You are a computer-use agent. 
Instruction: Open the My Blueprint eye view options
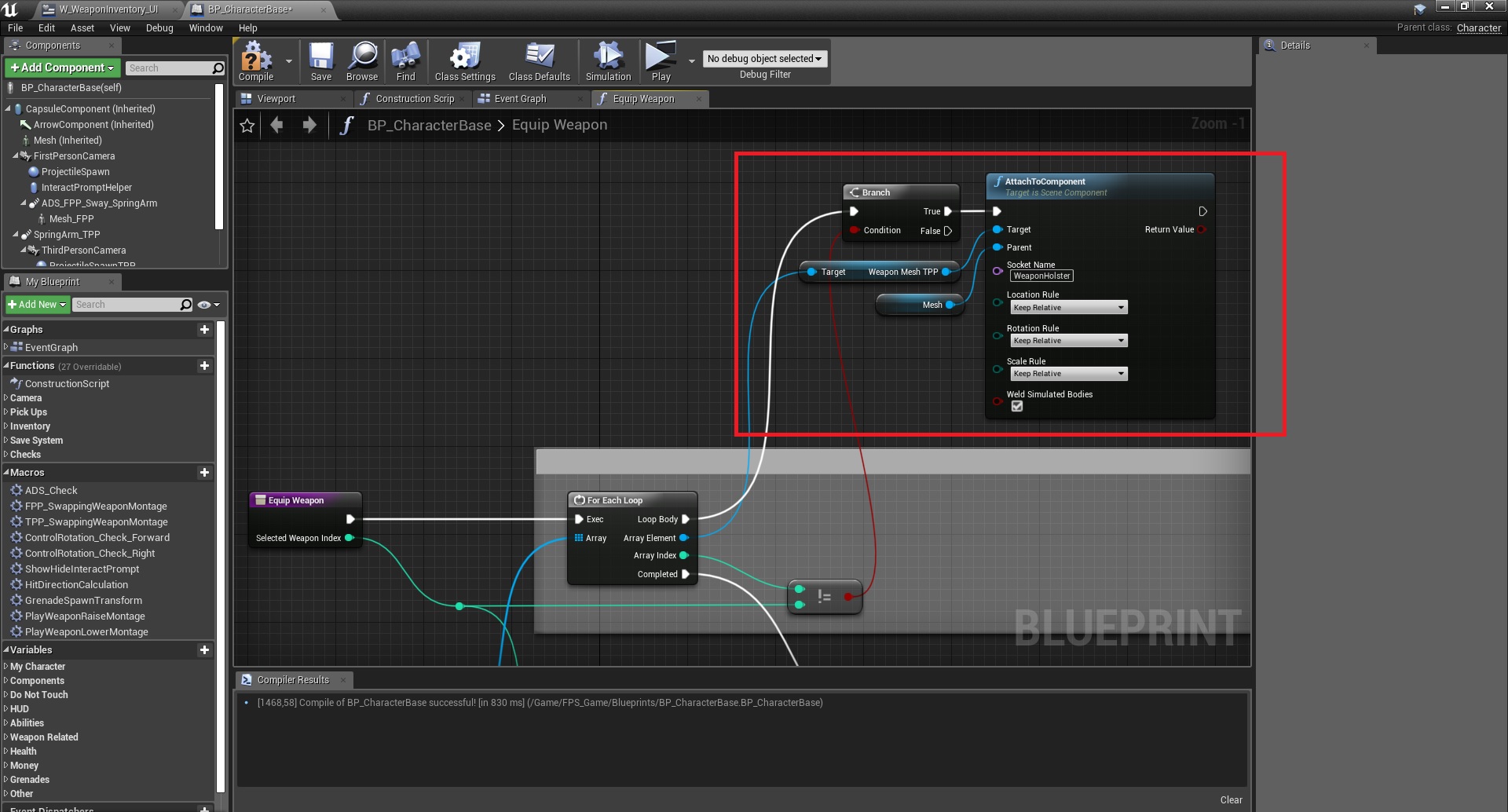(x=208, y=305)
